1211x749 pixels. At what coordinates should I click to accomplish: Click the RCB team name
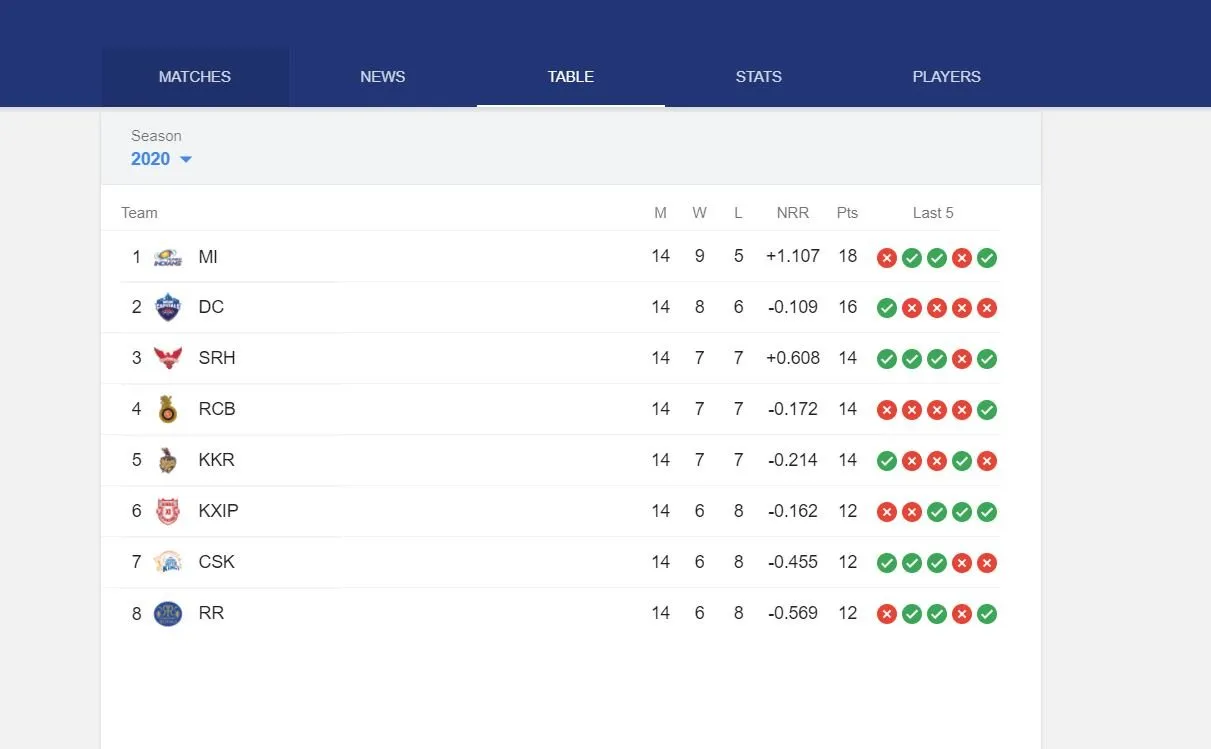coord(217,409)
